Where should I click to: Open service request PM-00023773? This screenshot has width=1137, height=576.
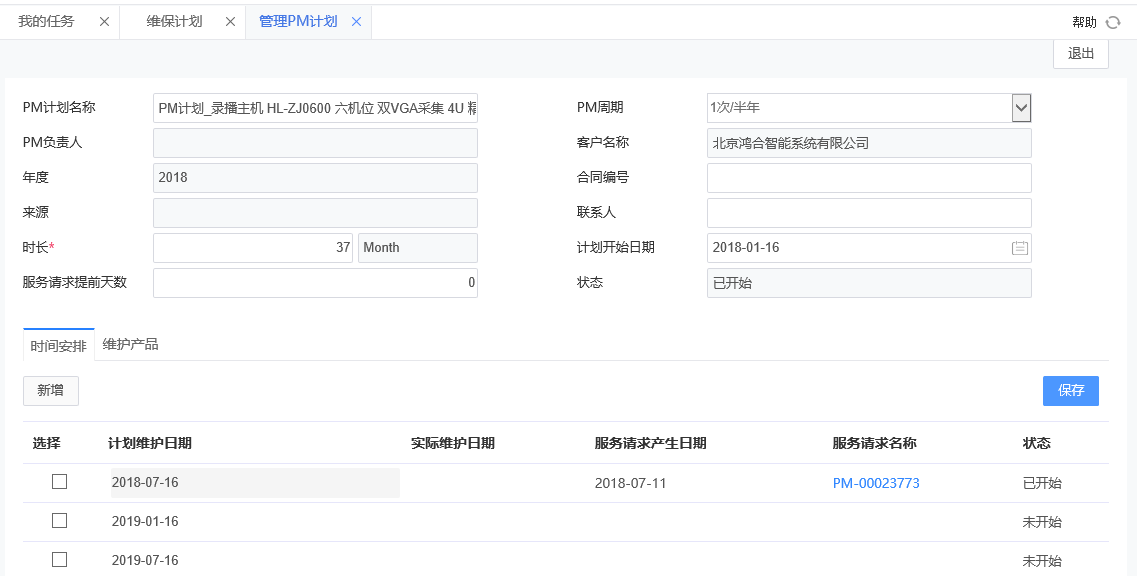tap(875, 481)
